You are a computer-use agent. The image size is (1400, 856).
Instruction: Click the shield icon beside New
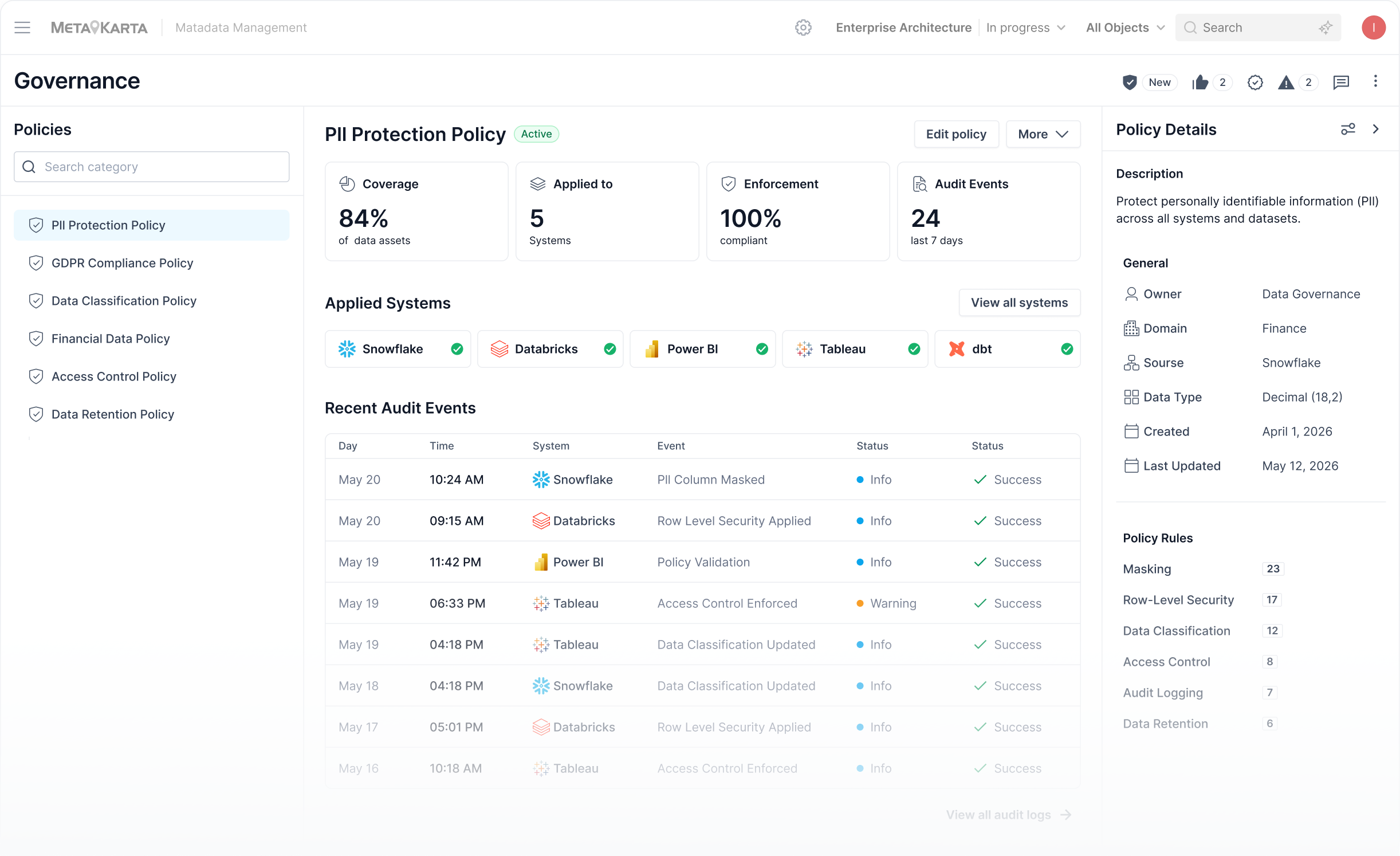click(1130, 83)
